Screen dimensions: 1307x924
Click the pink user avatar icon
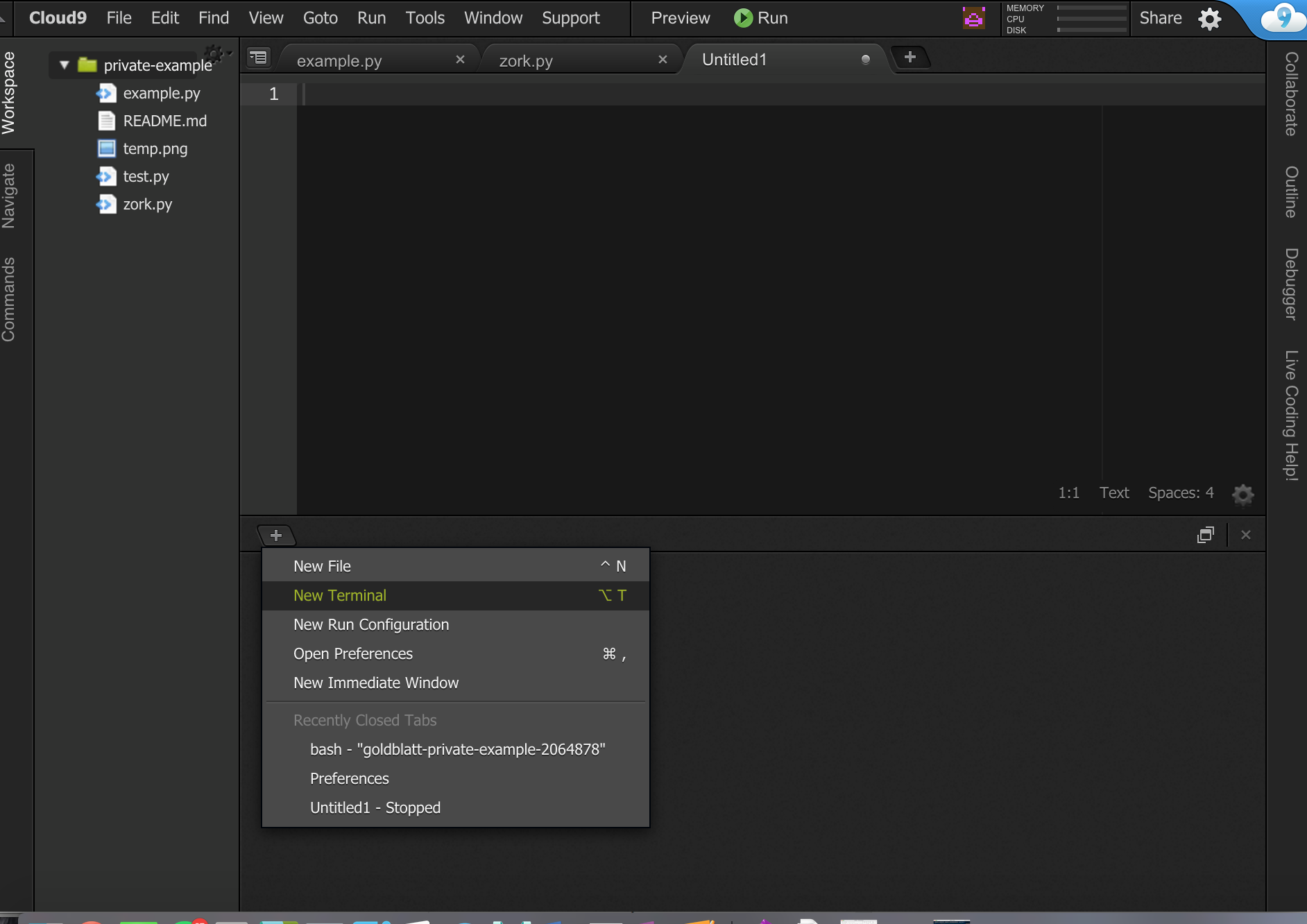974,18
